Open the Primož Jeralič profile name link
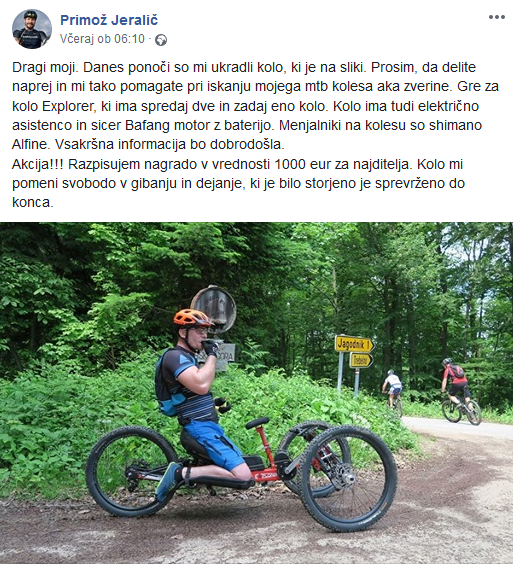Screen dimensions: 513x564 (x=109, y=20)
